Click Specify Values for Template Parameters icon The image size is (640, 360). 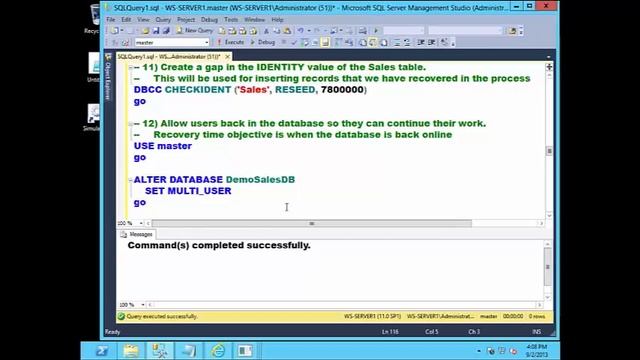click(x=444, y=42)
